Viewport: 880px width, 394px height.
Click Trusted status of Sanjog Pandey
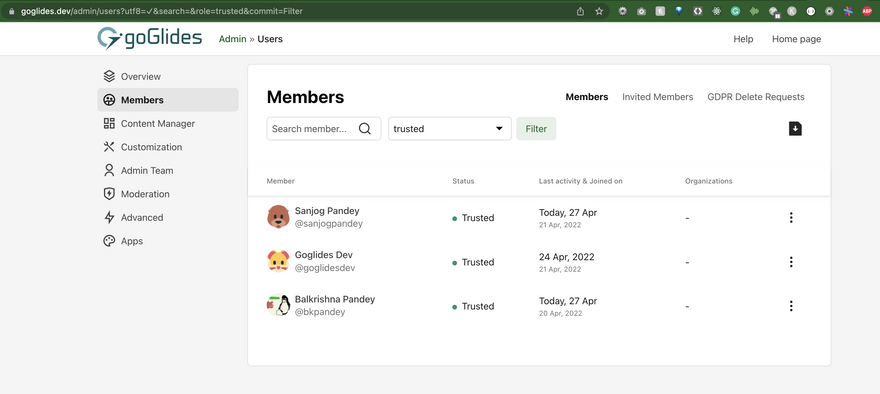[473, 218]
